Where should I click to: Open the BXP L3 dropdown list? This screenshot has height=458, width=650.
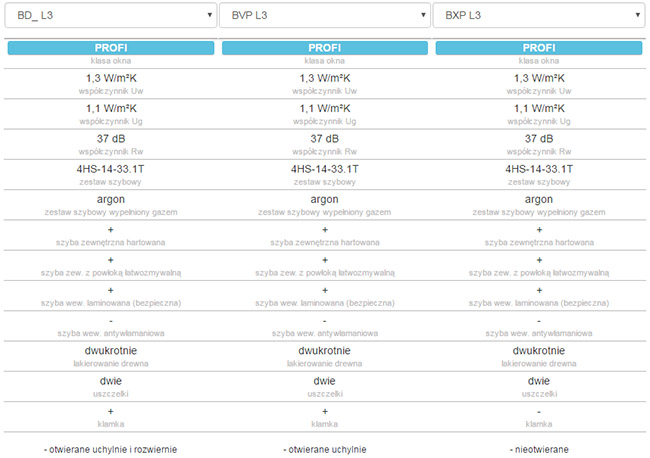tap(538, 15)
